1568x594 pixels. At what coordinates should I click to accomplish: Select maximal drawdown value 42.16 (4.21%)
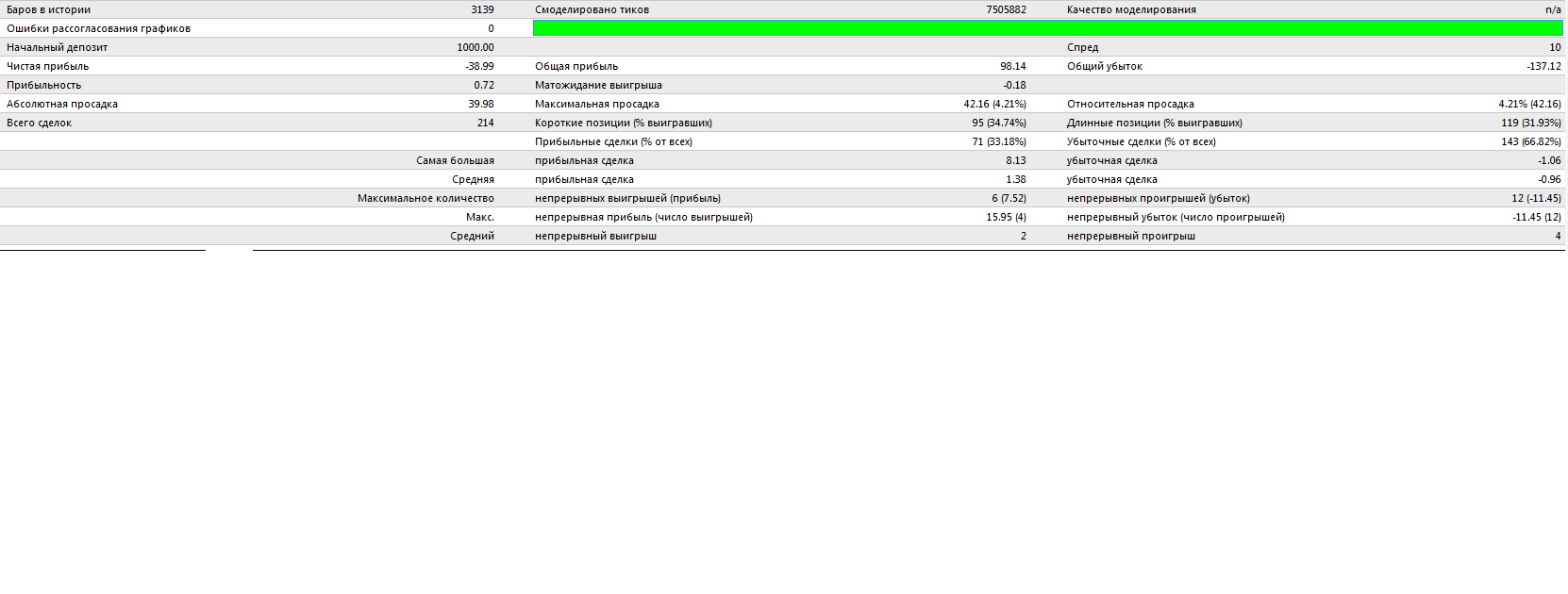pyautogui.click(x=994, y=104)
